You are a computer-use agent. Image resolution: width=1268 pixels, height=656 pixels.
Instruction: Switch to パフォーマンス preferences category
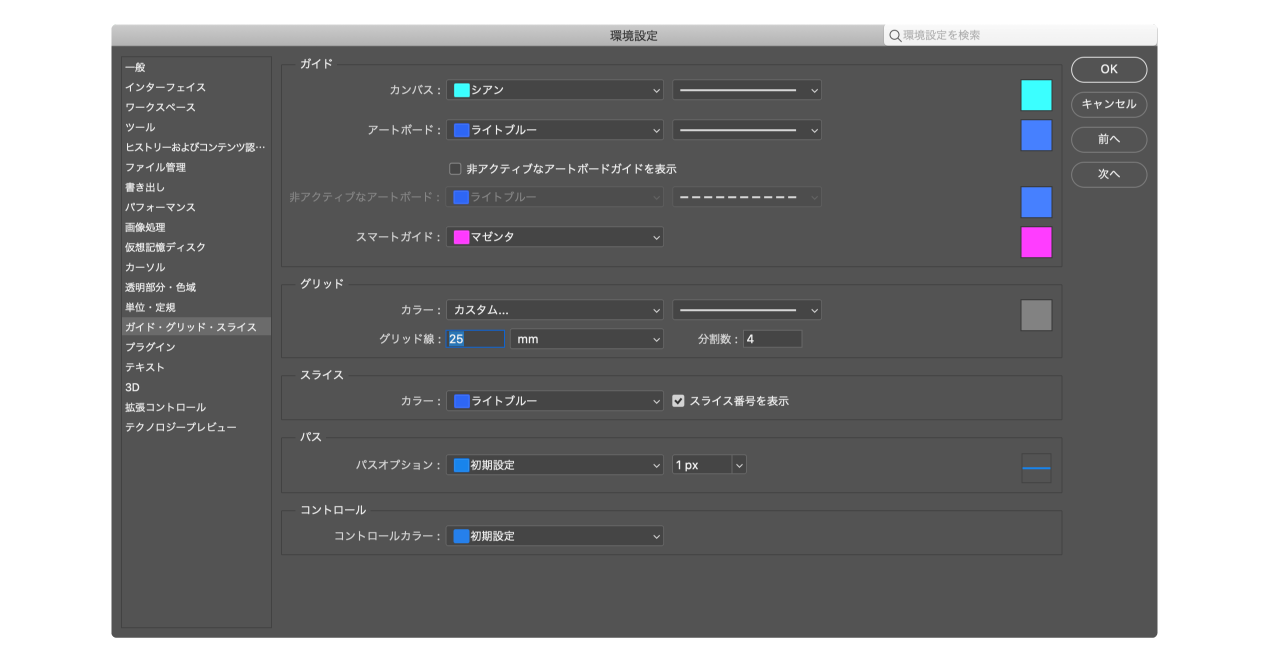click(160, 207)
